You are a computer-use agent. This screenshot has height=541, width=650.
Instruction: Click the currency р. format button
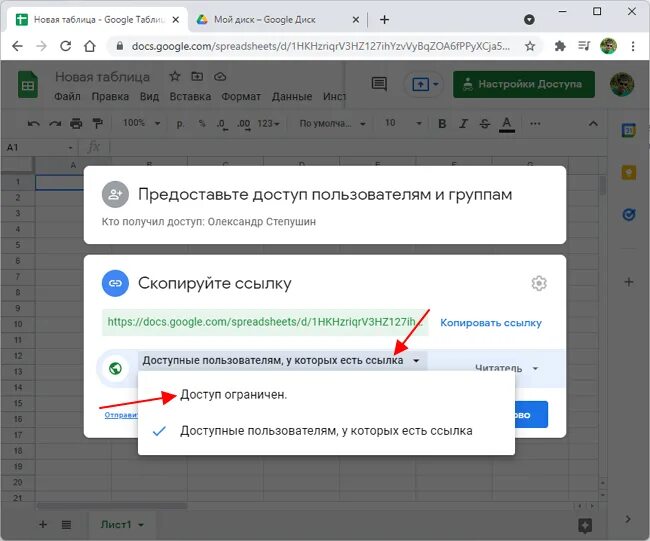coord(180,124)
